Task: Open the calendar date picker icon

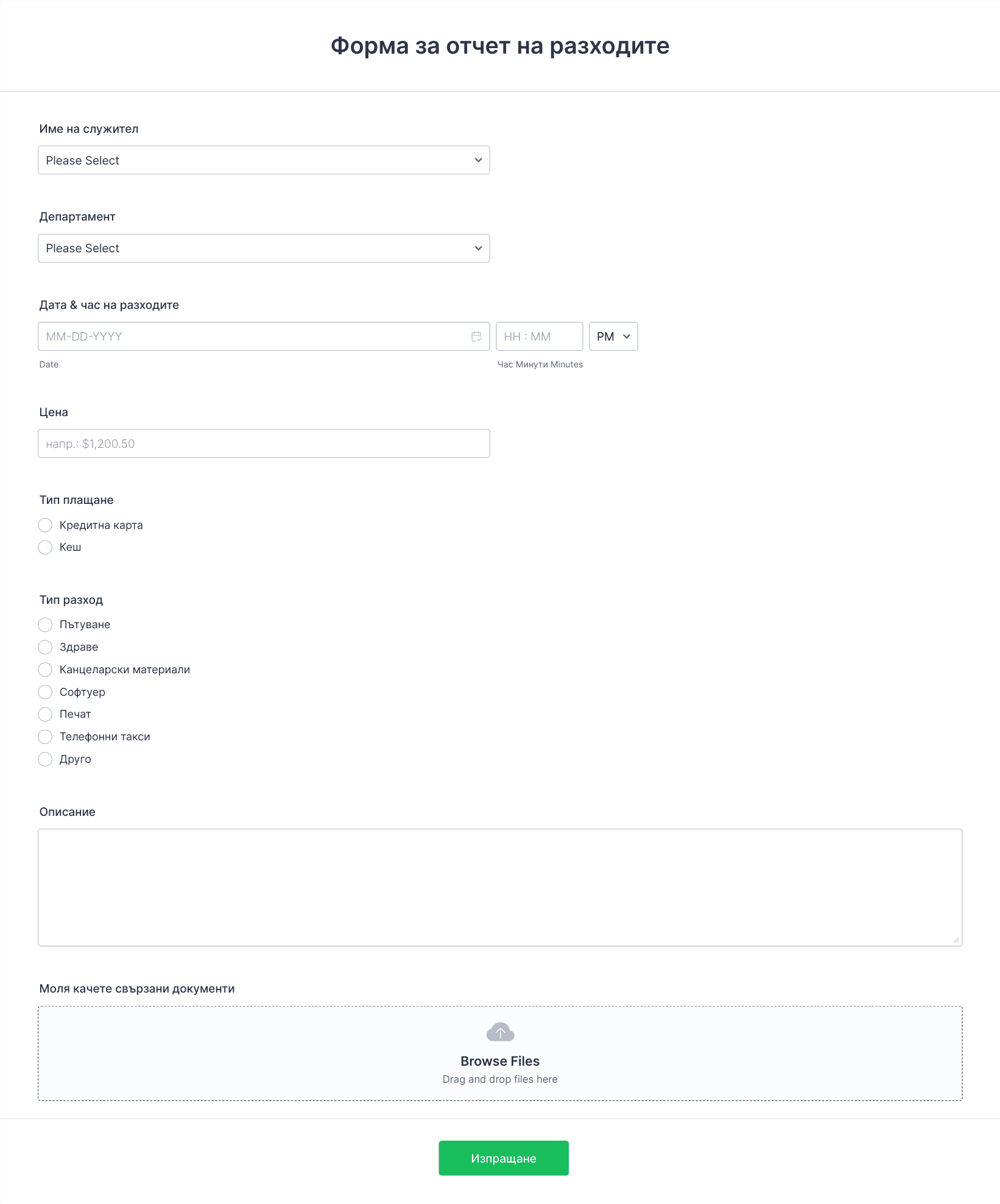Action: (476, 336)
